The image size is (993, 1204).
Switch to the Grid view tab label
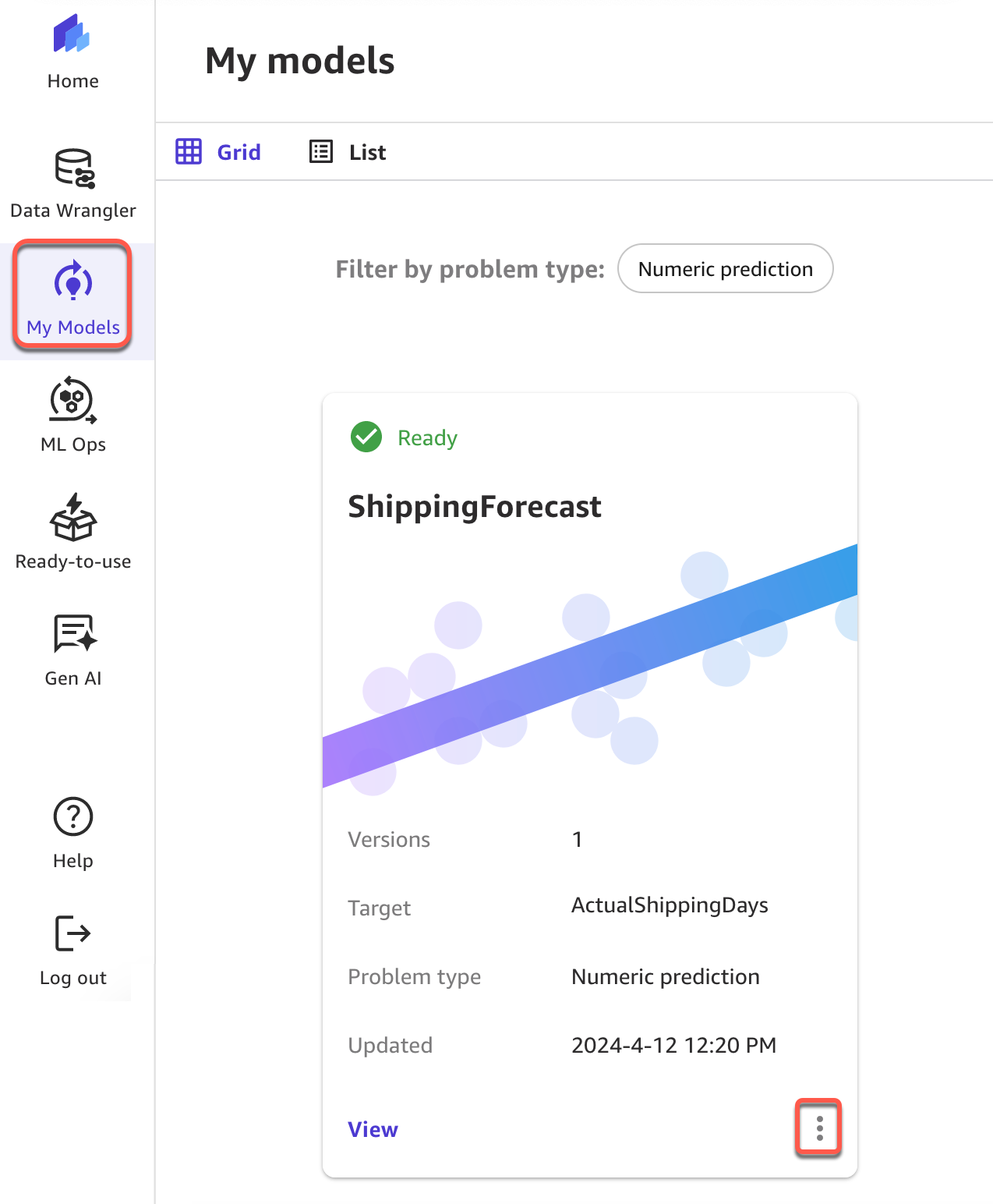(x=239, y=153)
